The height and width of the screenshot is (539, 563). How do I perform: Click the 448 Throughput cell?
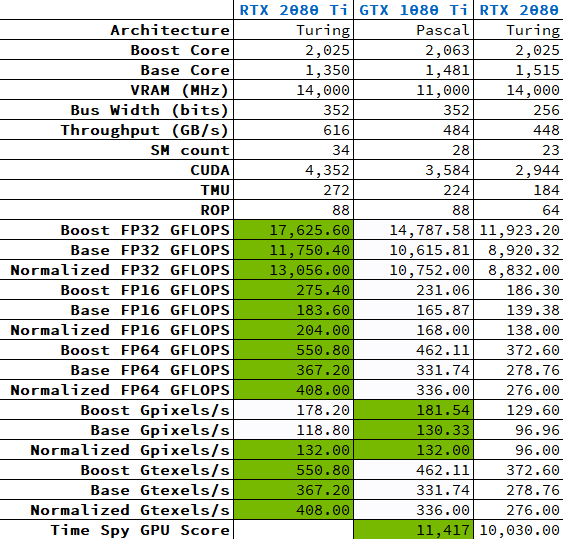(518, 130)
